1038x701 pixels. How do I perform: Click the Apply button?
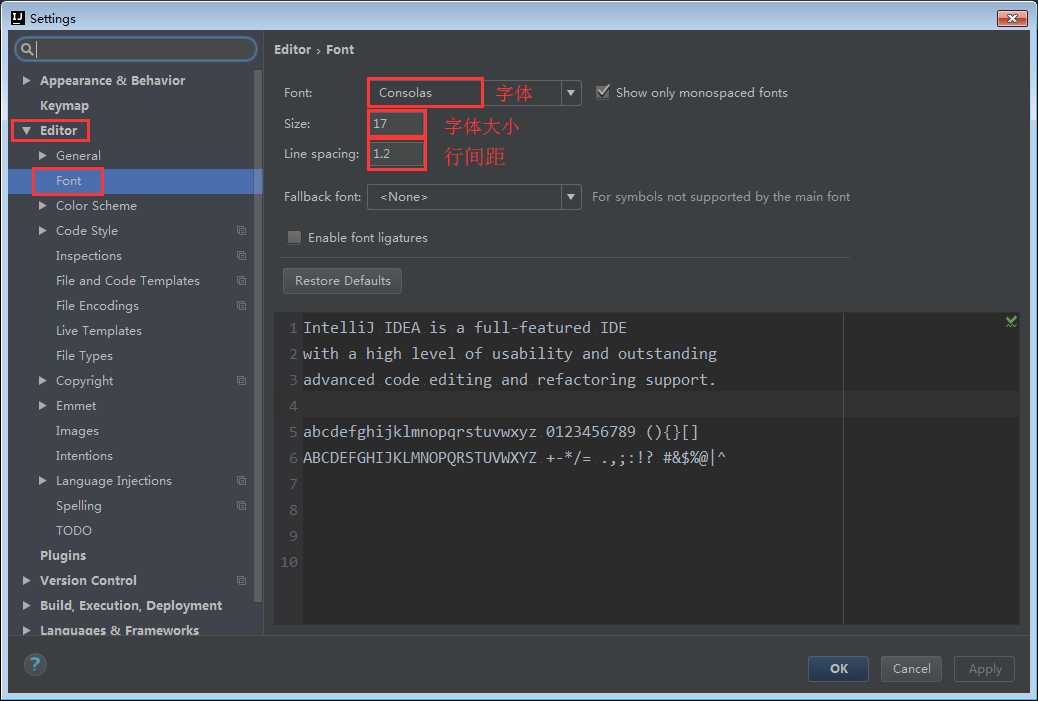click(x=984, y=669)
